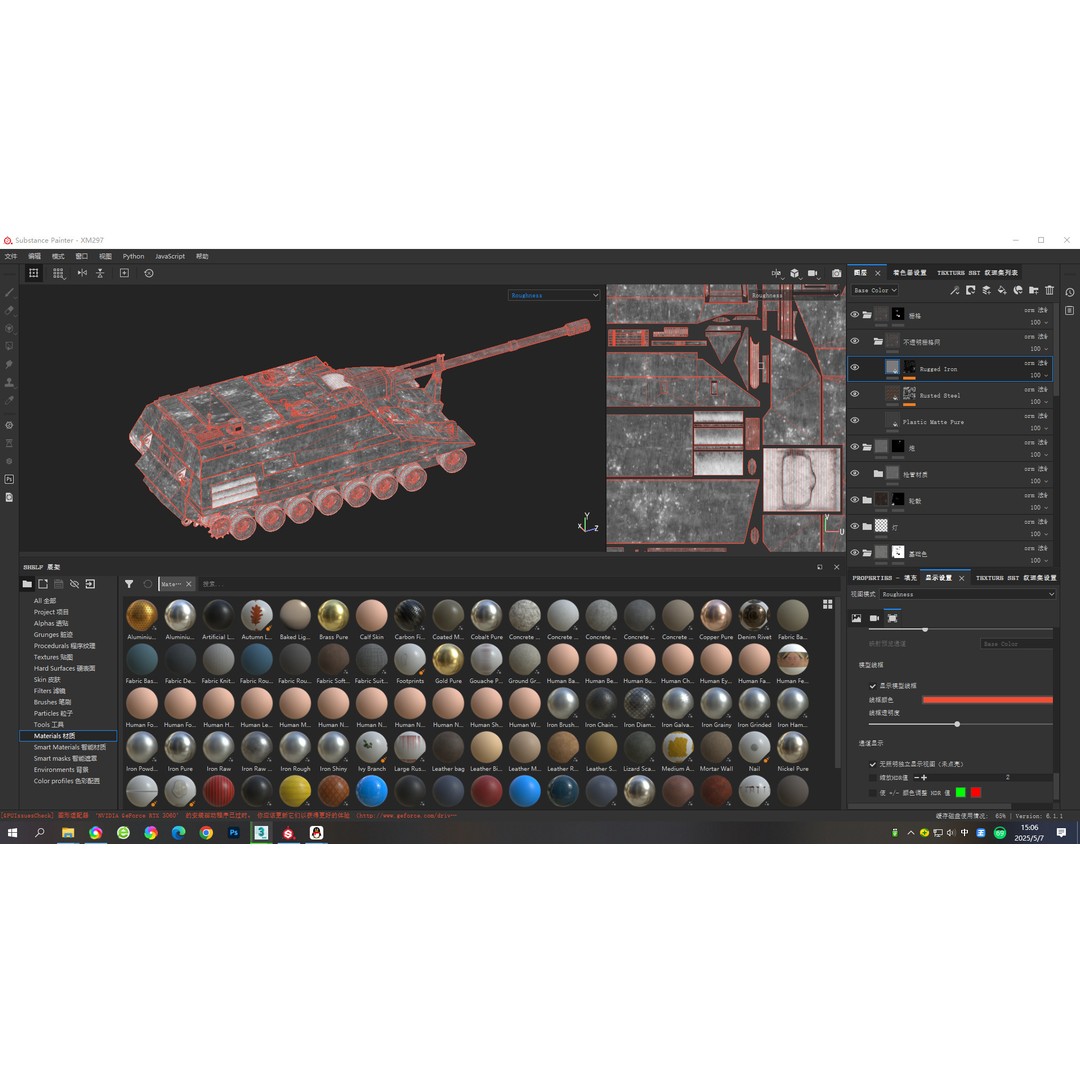Click the Windows Start button
The width and height of the screenshot is (1080, 1080).
(x=12, y=833)
